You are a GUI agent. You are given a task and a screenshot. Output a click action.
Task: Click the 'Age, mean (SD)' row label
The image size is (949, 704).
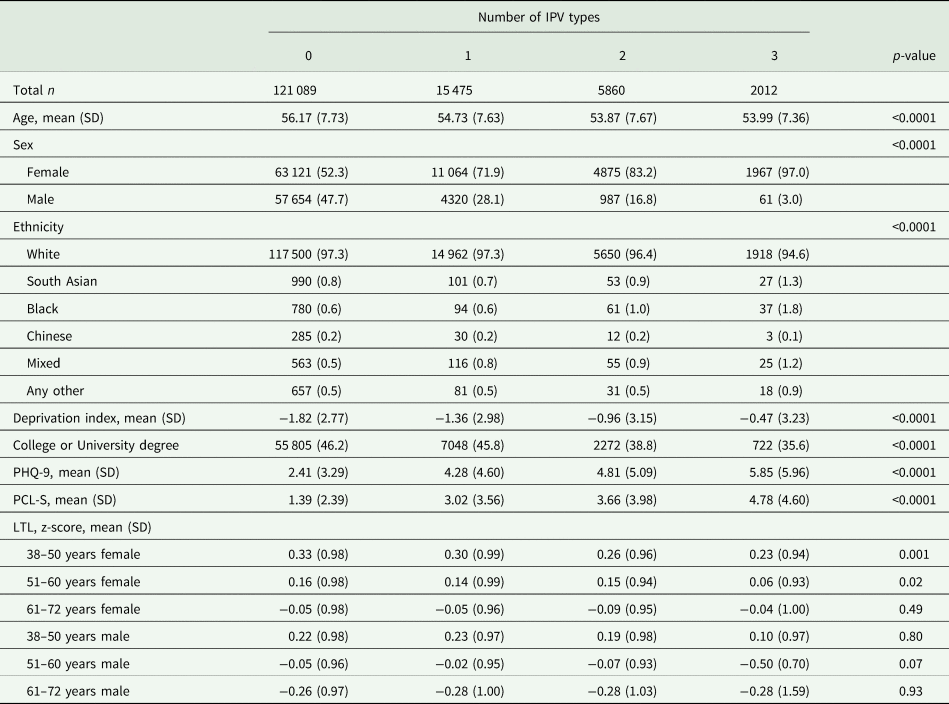pyautogui.click(x=58, y=118)
